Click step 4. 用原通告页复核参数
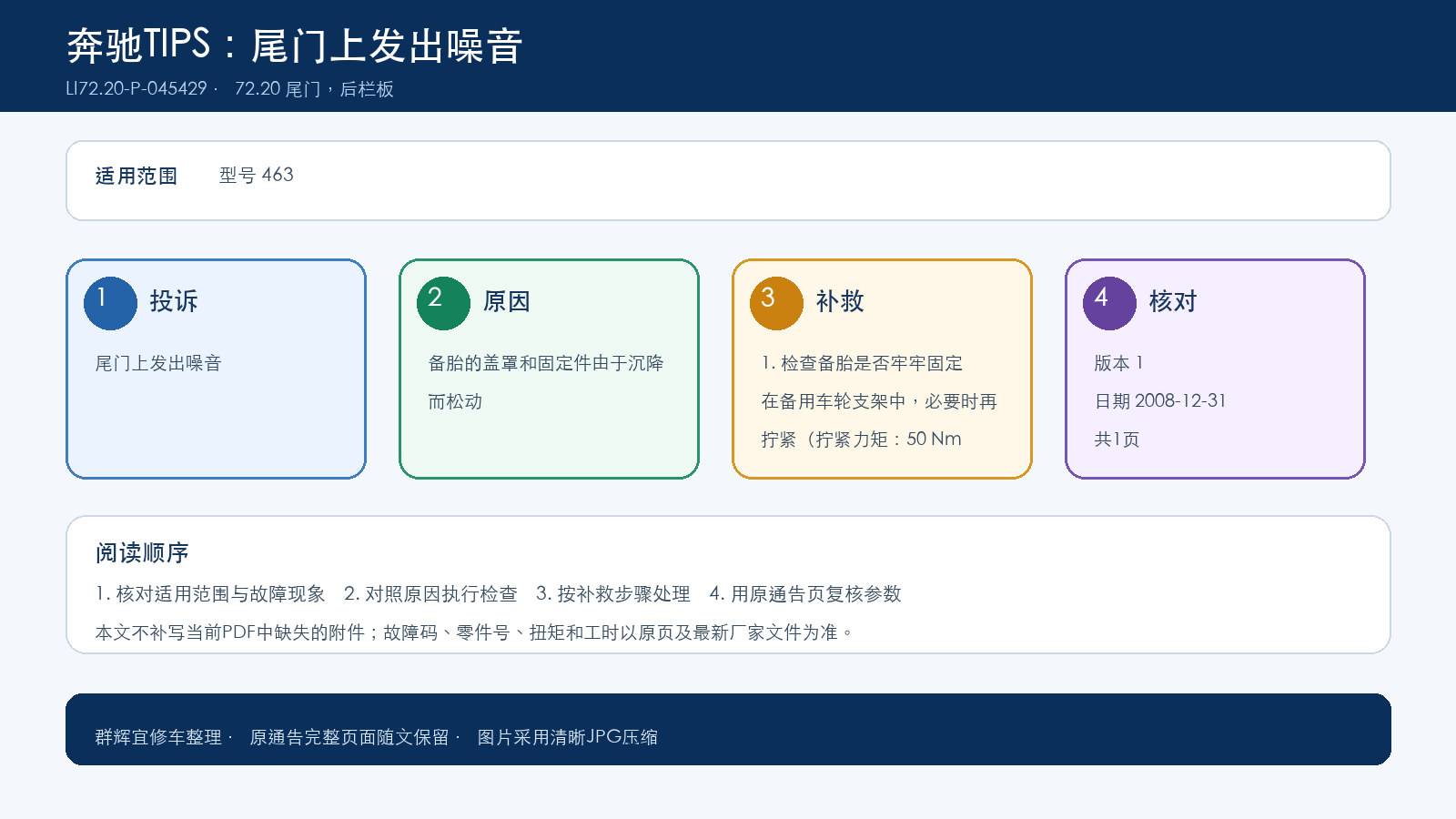The height and width of the screenshot is (819, 1456). pos(805,594)
